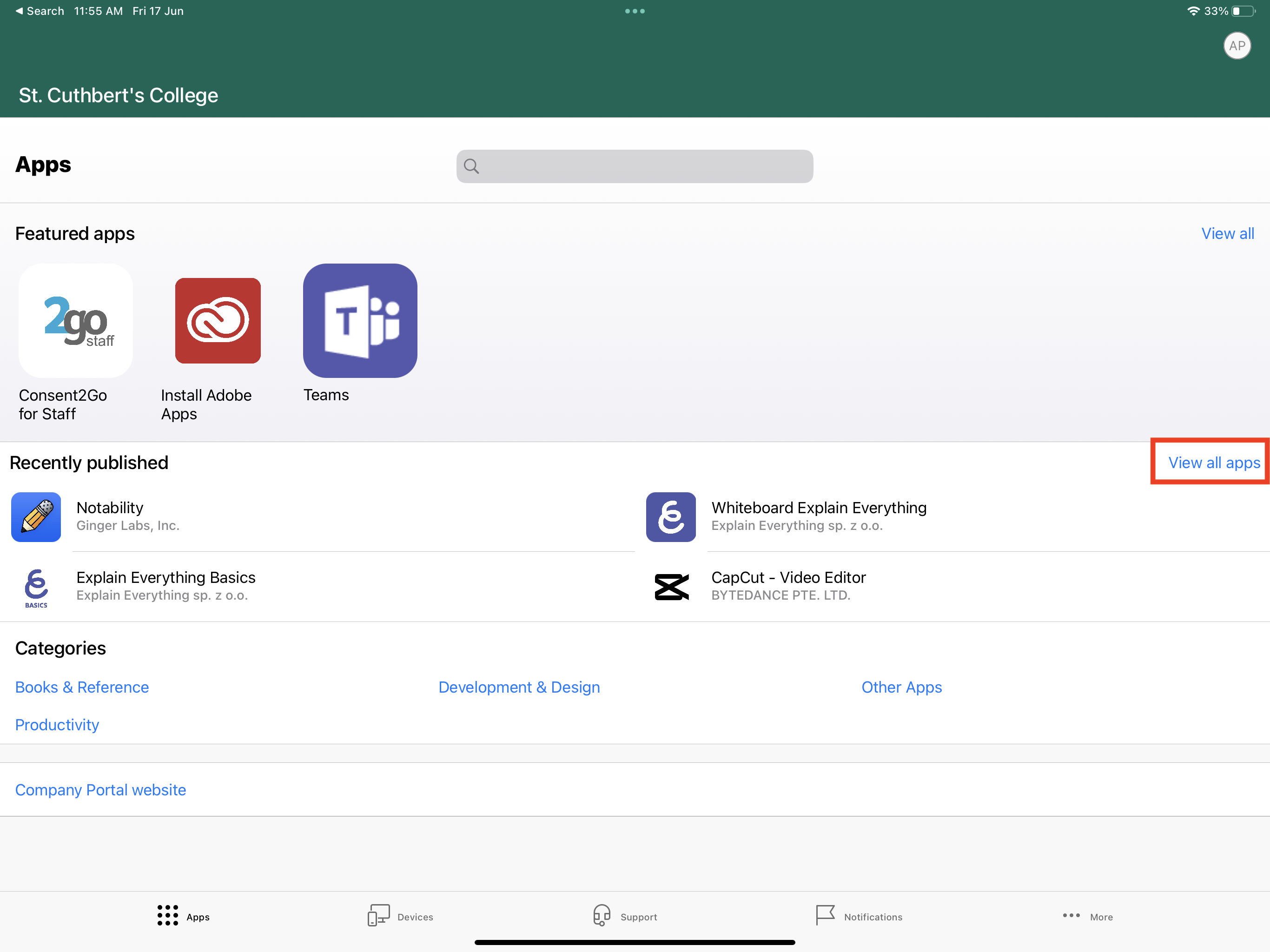Switch to the Devices tab
1270x952 pixels.
coord(400,916)
